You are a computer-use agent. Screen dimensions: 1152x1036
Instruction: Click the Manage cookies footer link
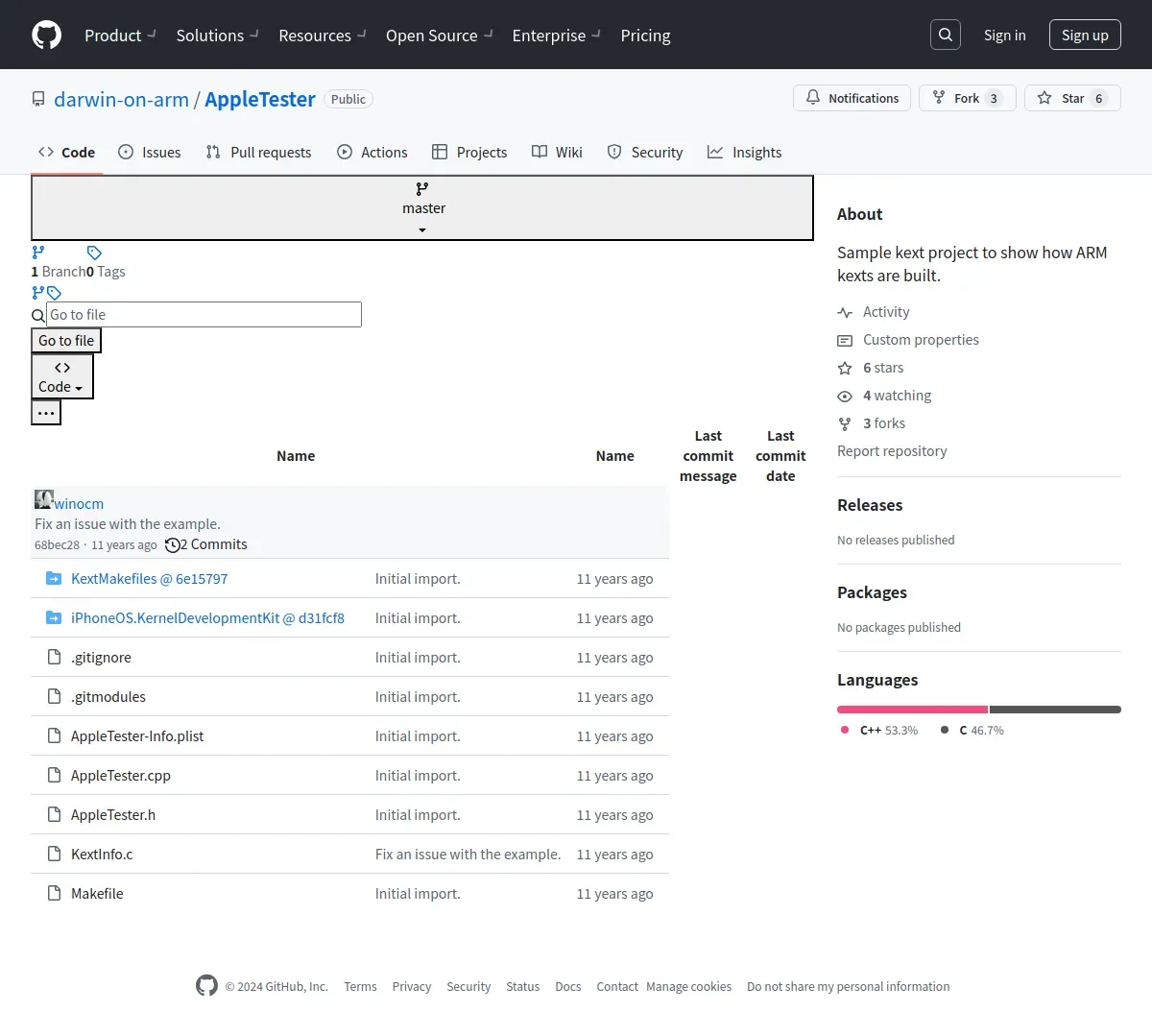(688, 987)
